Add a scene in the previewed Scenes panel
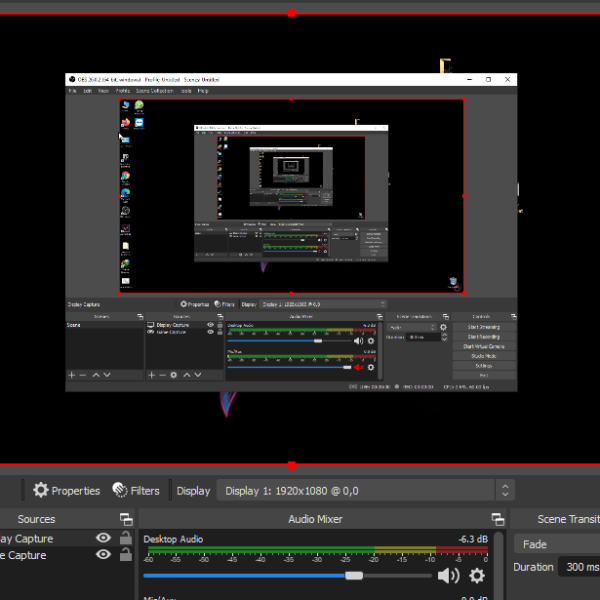600x600 pixels. (x=72, y=375)
